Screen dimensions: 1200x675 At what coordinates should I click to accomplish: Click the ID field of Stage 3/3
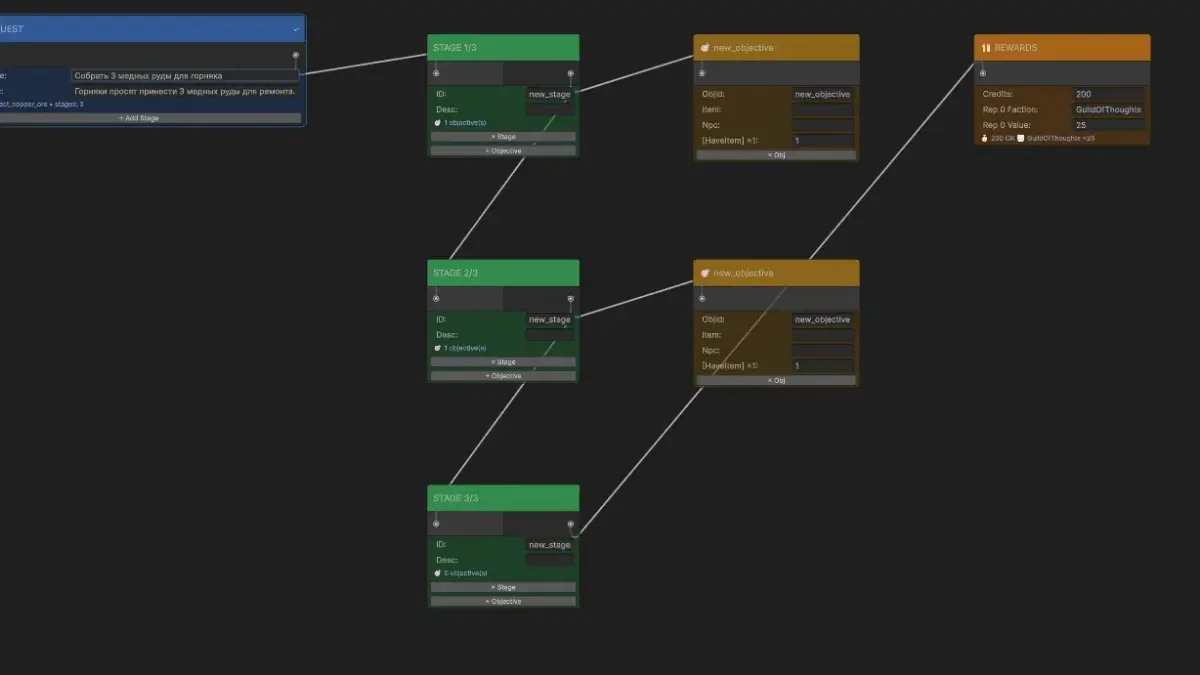[550, 545]
